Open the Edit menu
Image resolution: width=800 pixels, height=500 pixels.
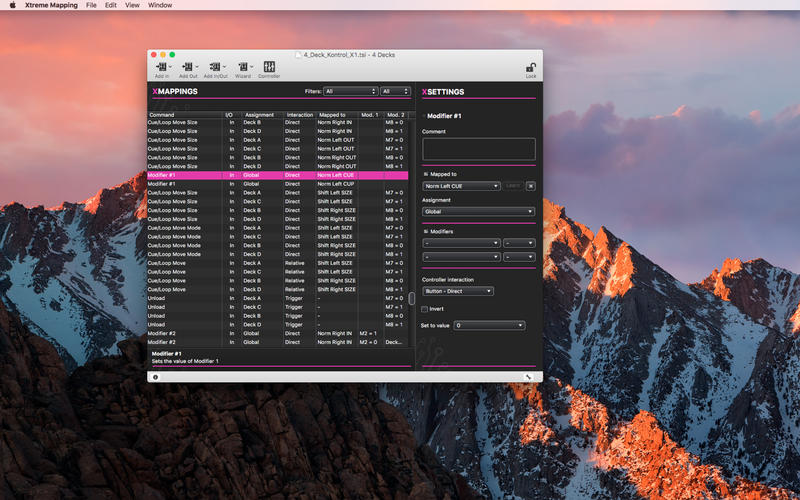[111, 5]
